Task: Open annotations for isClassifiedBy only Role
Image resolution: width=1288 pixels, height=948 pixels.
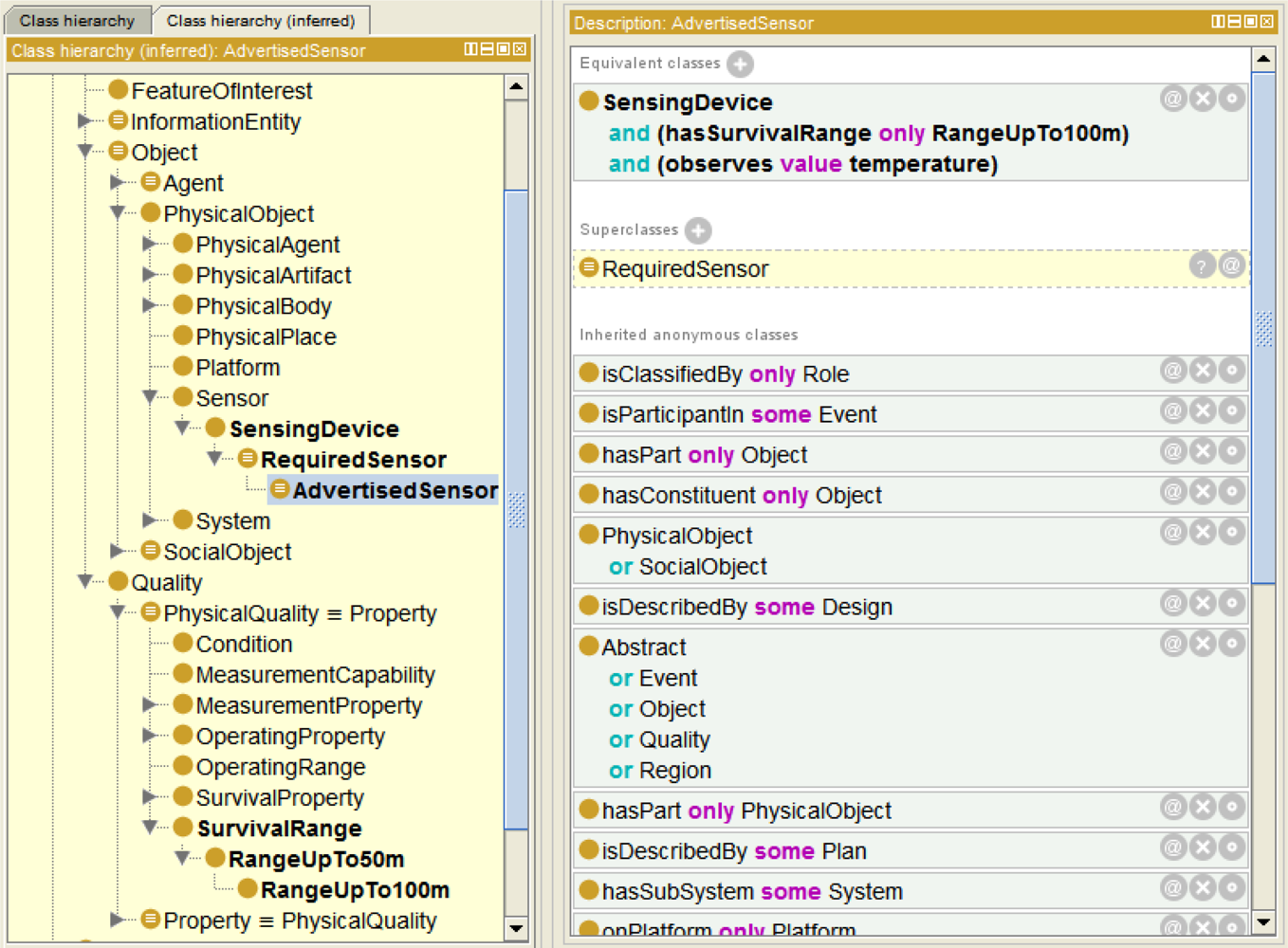Action: coord(1173,371)
